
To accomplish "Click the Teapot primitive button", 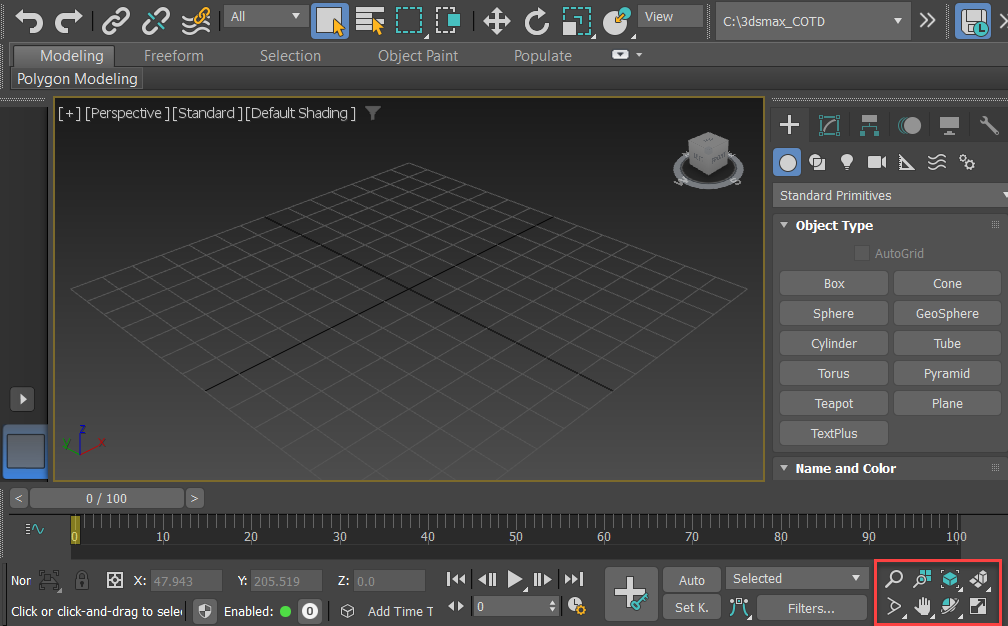I will click(x=833, y=404).
